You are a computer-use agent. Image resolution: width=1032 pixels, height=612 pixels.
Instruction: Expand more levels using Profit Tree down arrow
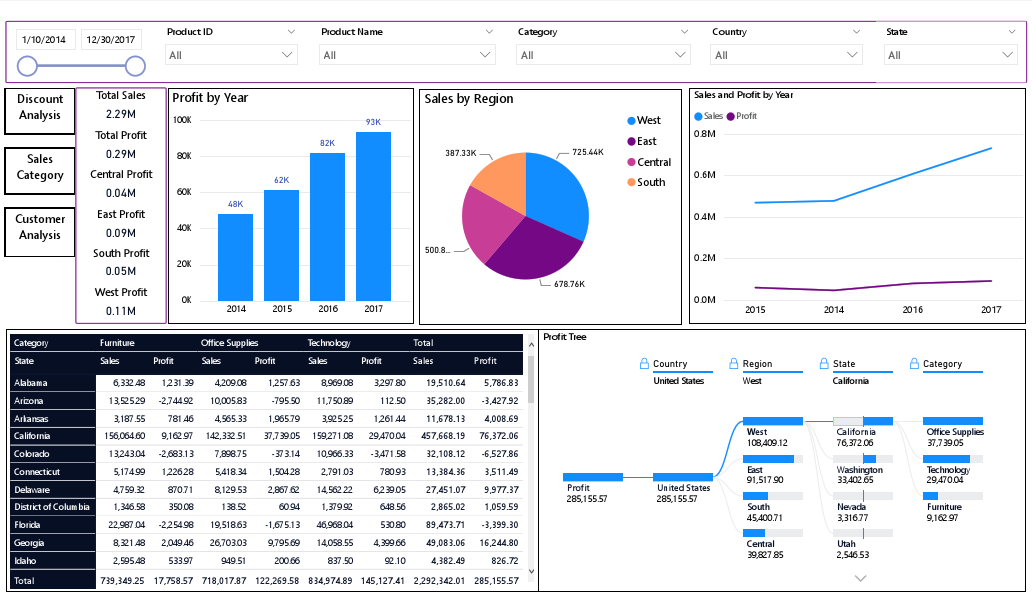pyautogui.click(x=860, y=578)
